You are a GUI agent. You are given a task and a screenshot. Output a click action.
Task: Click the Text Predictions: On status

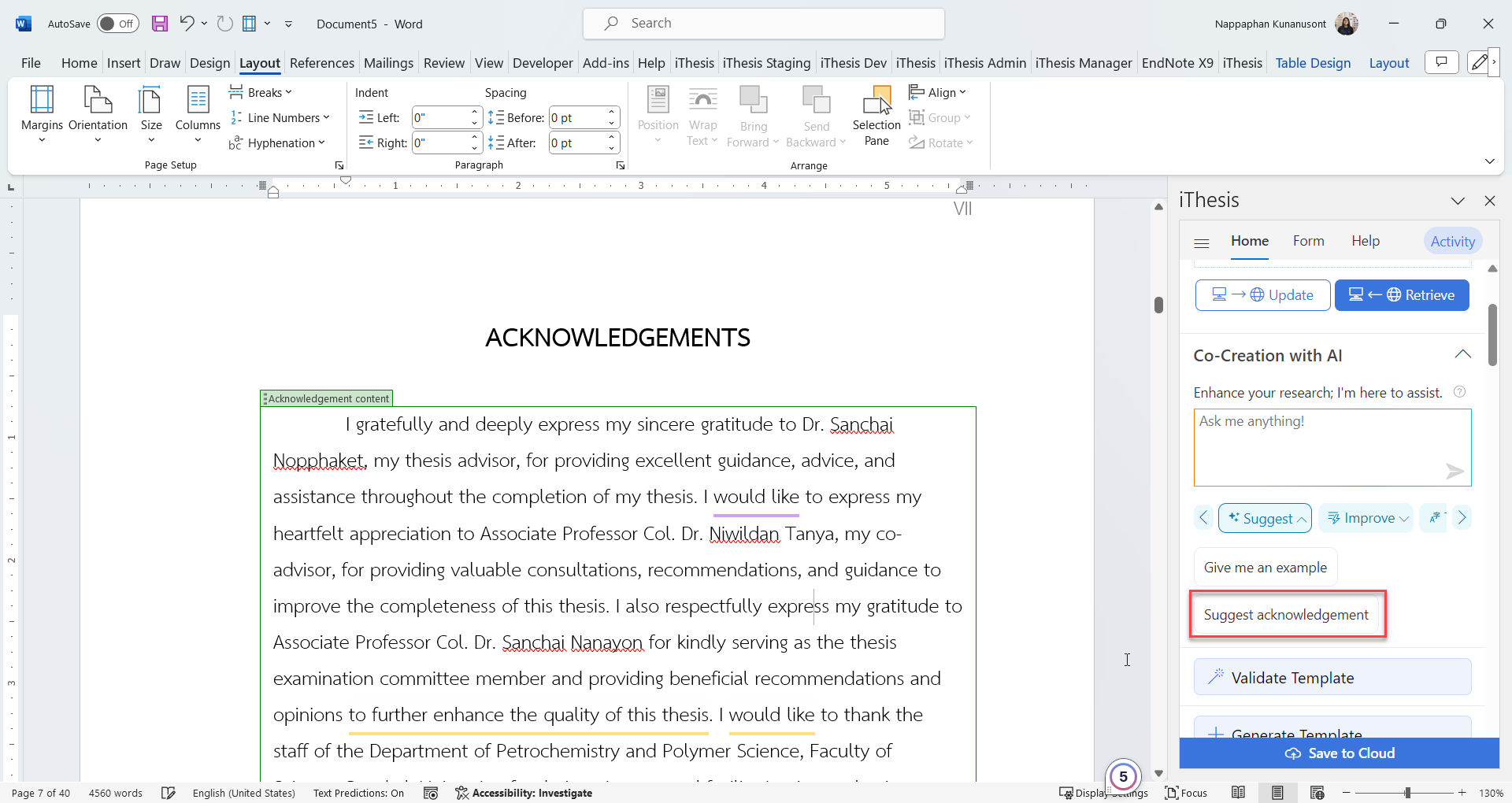(358, 793)
